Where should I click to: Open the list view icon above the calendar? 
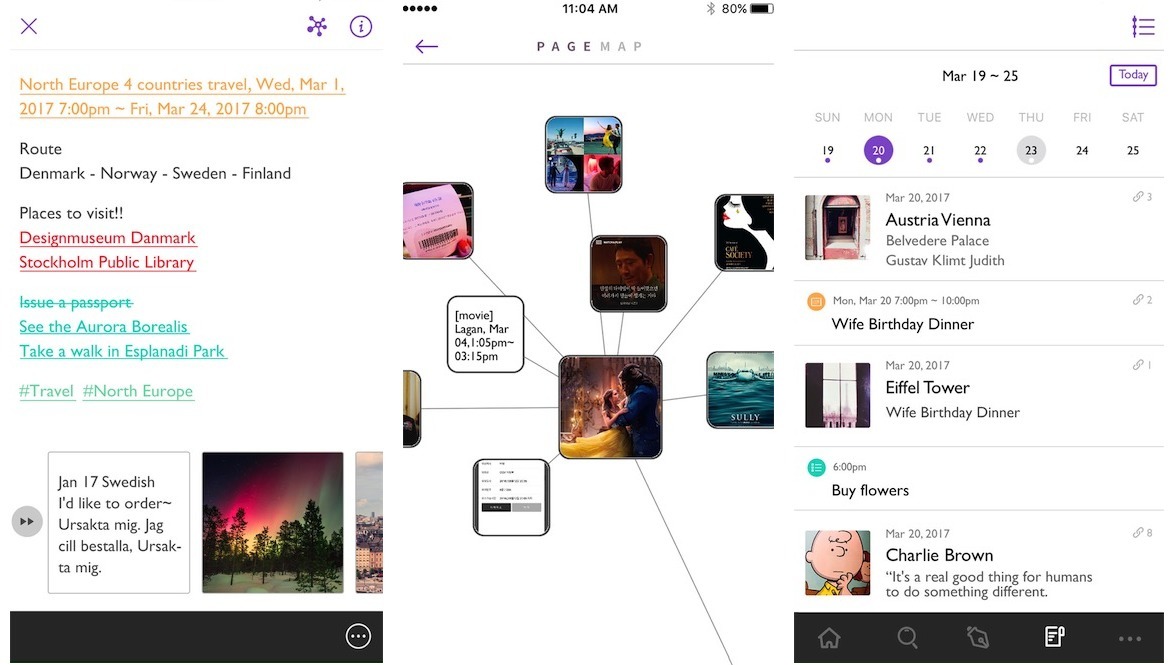(1143, 27)
